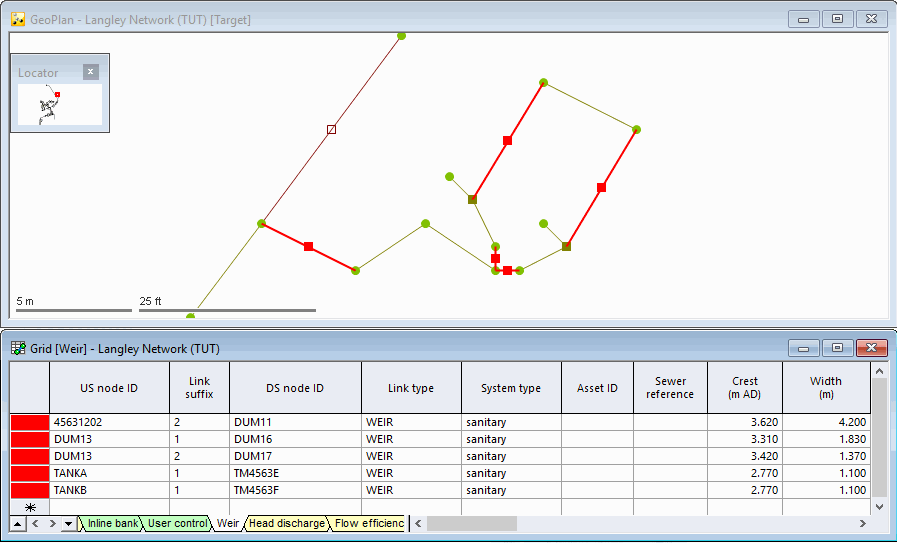Jump to last grid tab arrow

(69, 524)
